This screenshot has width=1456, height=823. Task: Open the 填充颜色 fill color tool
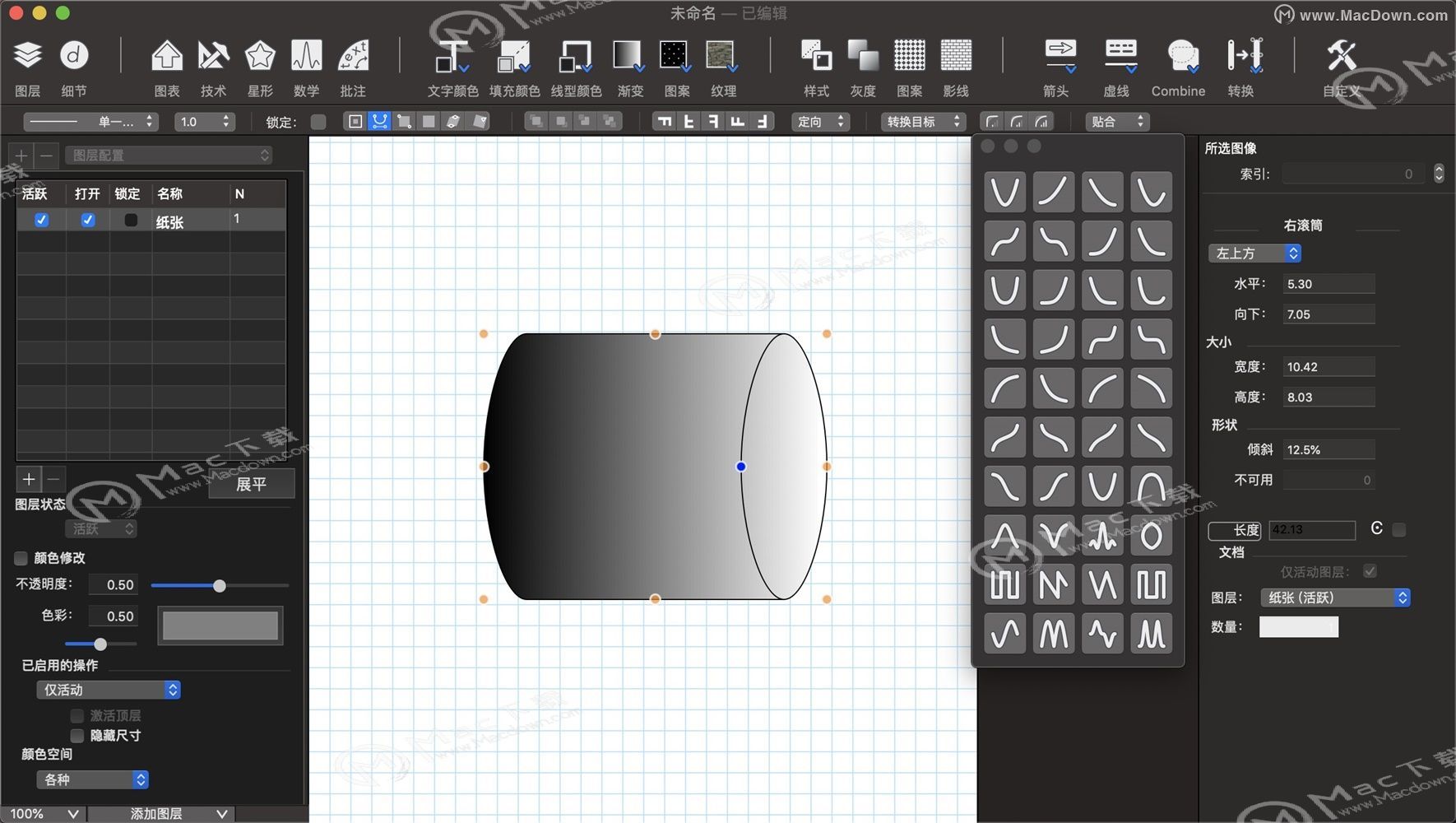[514, 56]
